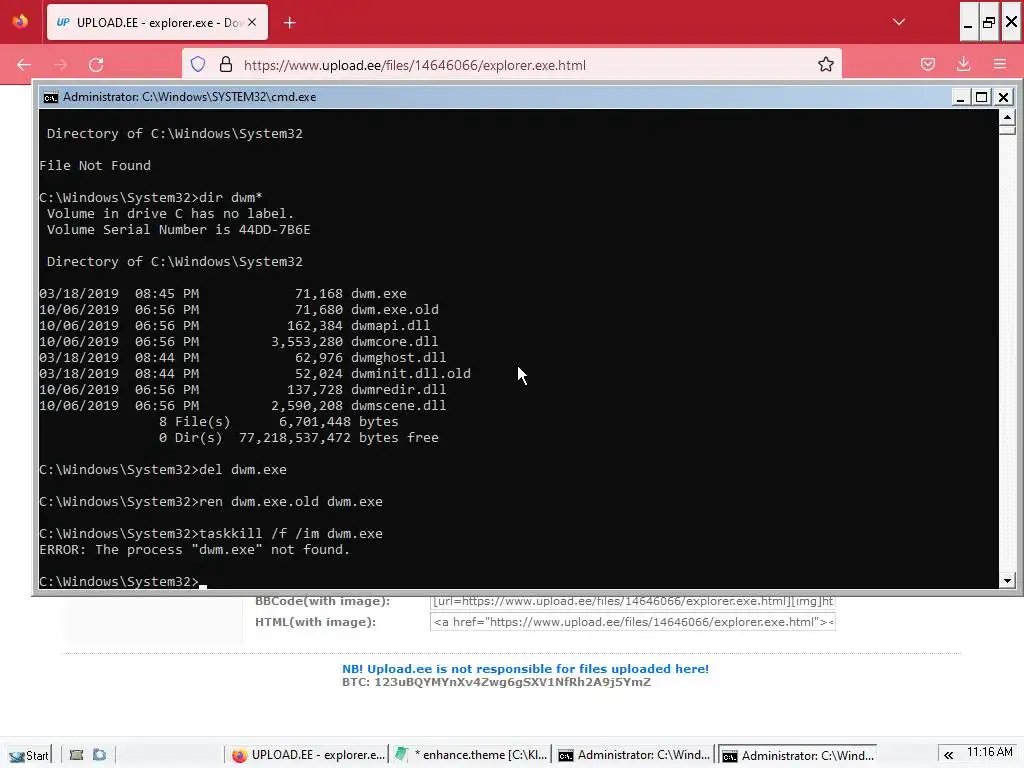
Task: Click the dwmscene.dll listing line
Action: 243,406
